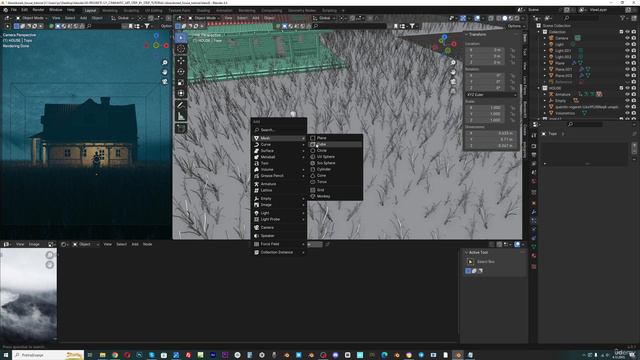Open the Curve submenu in the Add menu
The image size is (640, 360).
pos(279,144)
